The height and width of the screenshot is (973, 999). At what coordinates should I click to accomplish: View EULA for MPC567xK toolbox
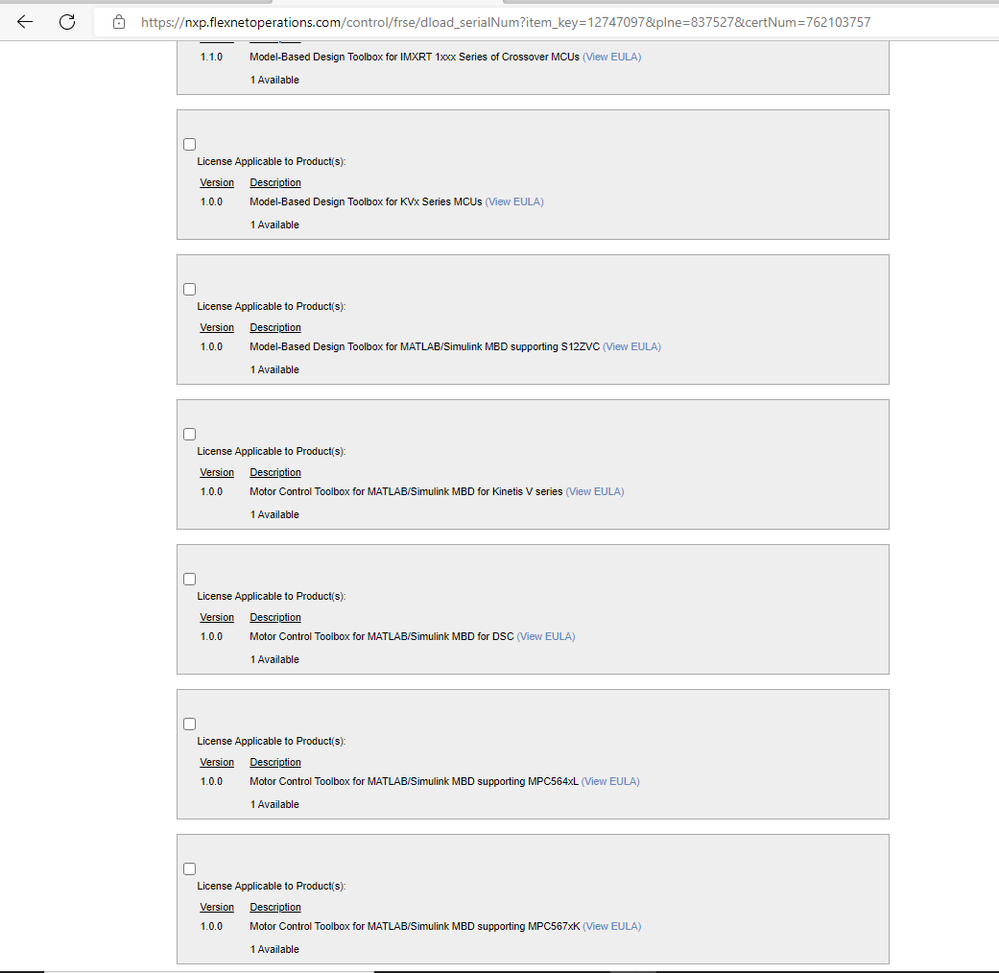612,926
